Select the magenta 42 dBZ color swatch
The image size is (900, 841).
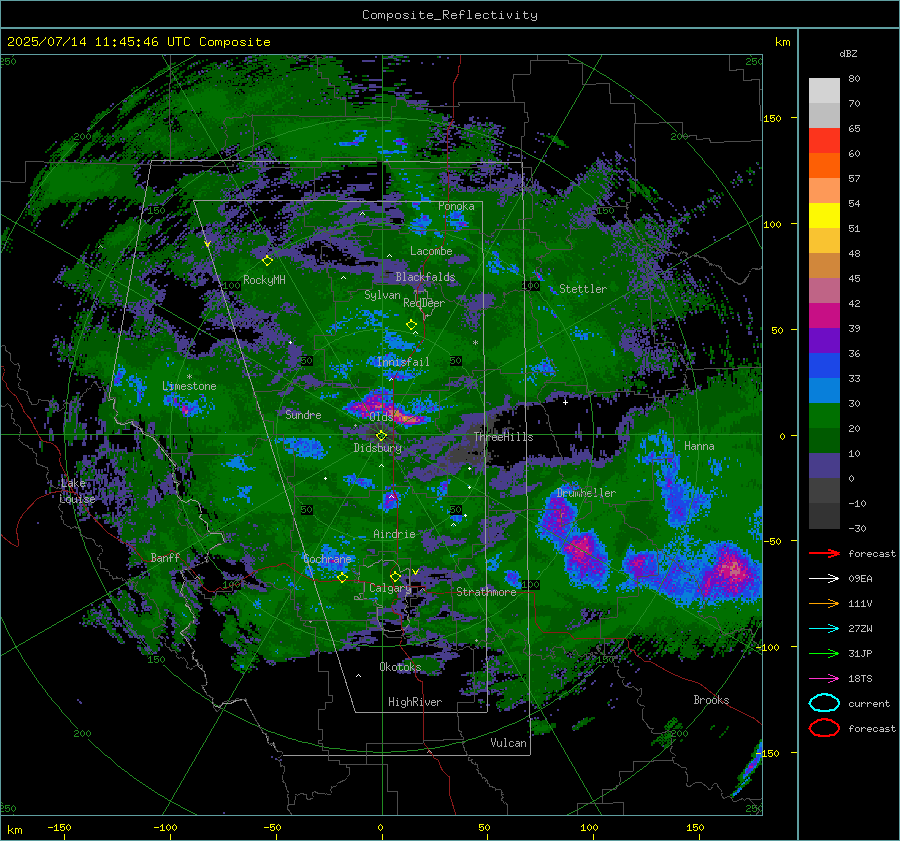824,316
